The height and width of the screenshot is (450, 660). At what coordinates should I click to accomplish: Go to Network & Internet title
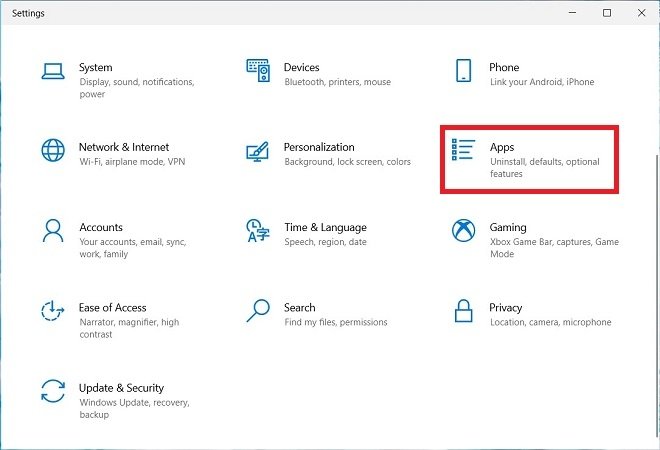124,147
